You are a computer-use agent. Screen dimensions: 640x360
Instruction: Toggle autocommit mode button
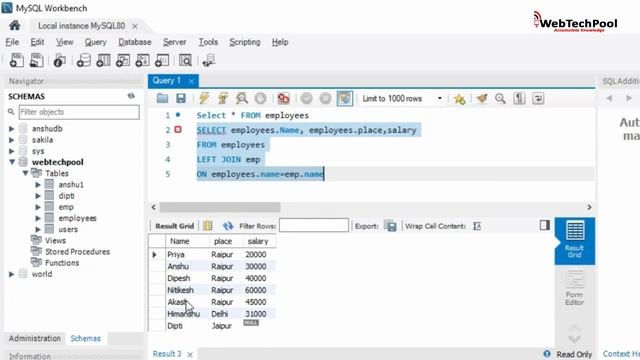pos(344,98)
